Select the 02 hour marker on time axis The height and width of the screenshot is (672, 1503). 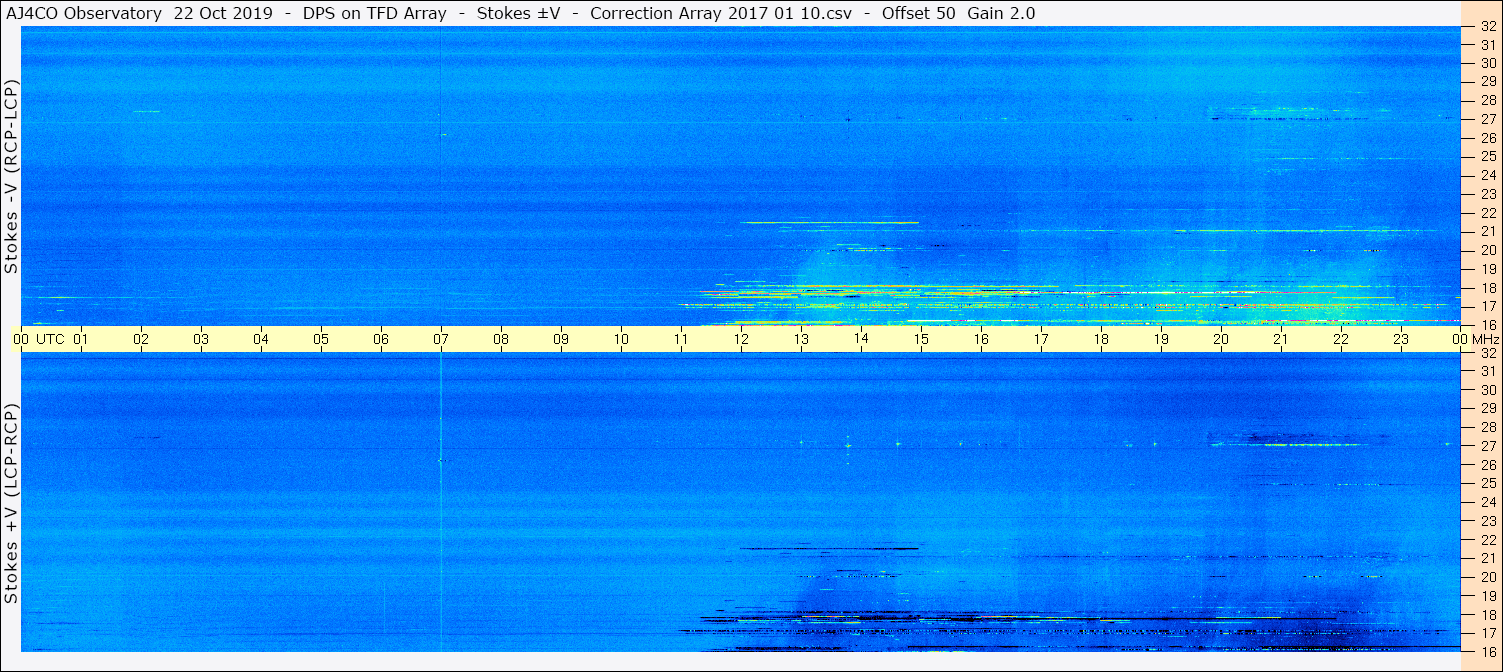click(x=141, y=339)
